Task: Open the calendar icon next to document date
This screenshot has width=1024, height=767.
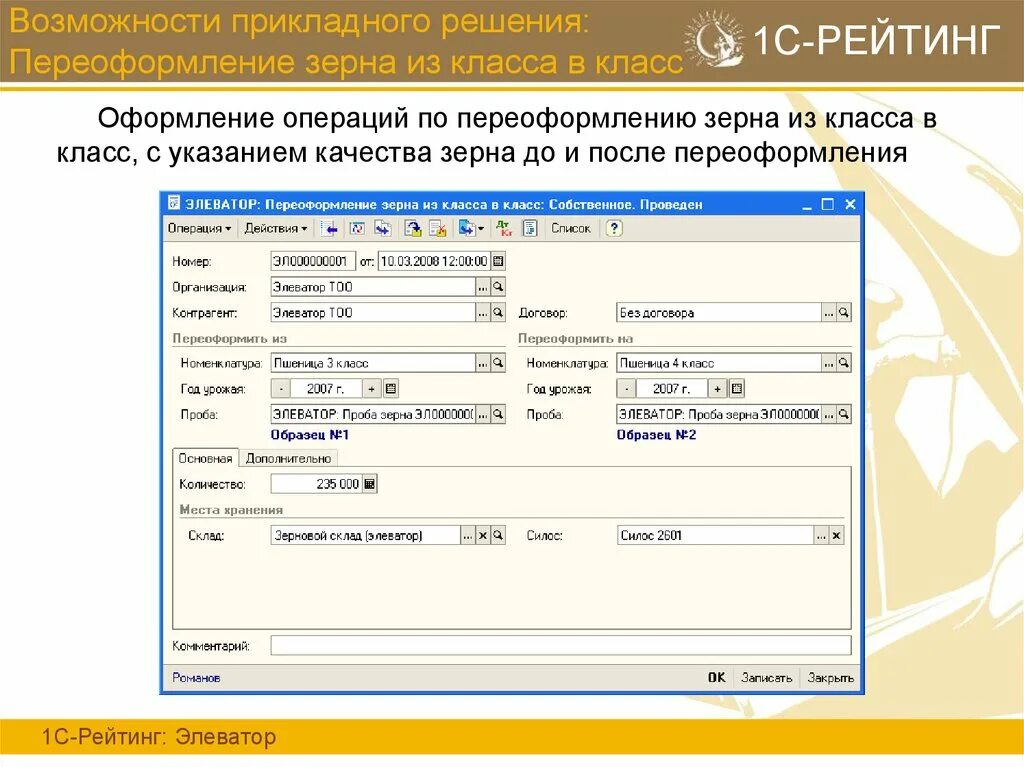Action: click(x=498, y=261)
